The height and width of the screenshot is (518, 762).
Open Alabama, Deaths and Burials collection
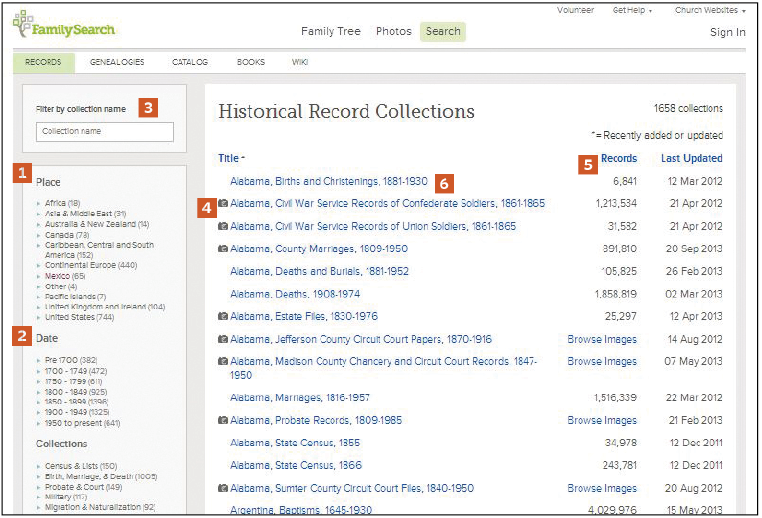pyautogui.click(x=319, y=271)
